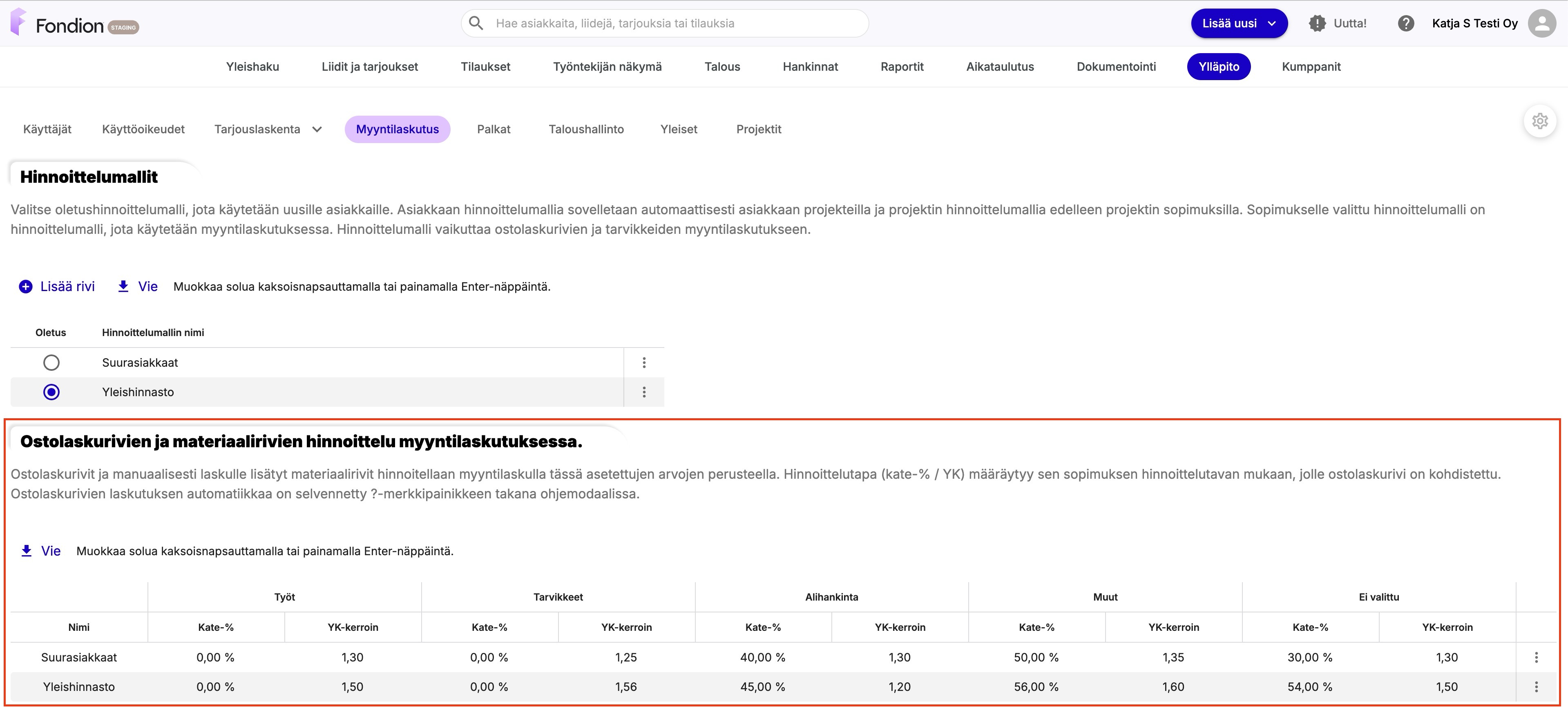Select the Suurasiakkaat name cell in upper table
The width and height of the screenshot is (1568, 713).
[x=358, y=362]
